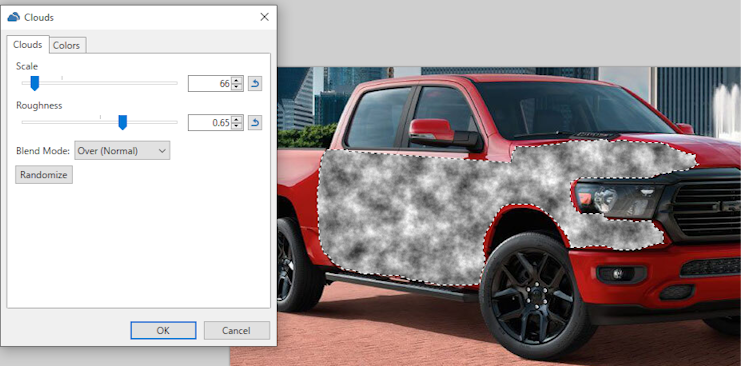Click the Scale slider handle

pyautogui.click(x=34, y=84)
